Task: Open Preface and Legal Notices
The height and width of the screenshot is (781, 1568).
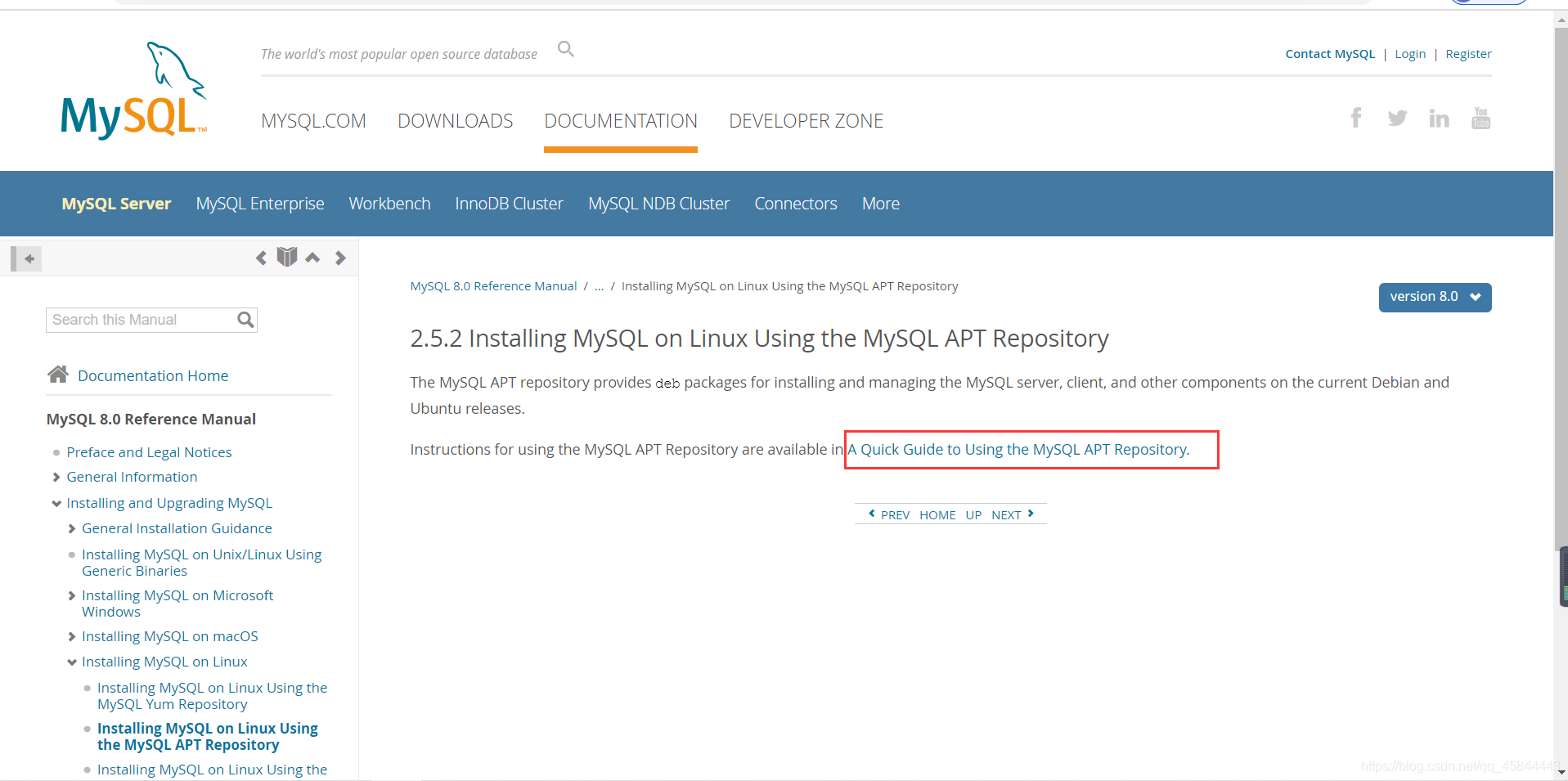Action: (149, 452)
